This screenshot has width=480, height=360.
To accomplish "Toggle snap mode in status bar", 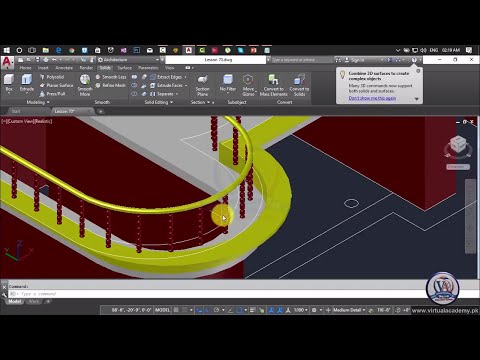I will tap(184, 310).
